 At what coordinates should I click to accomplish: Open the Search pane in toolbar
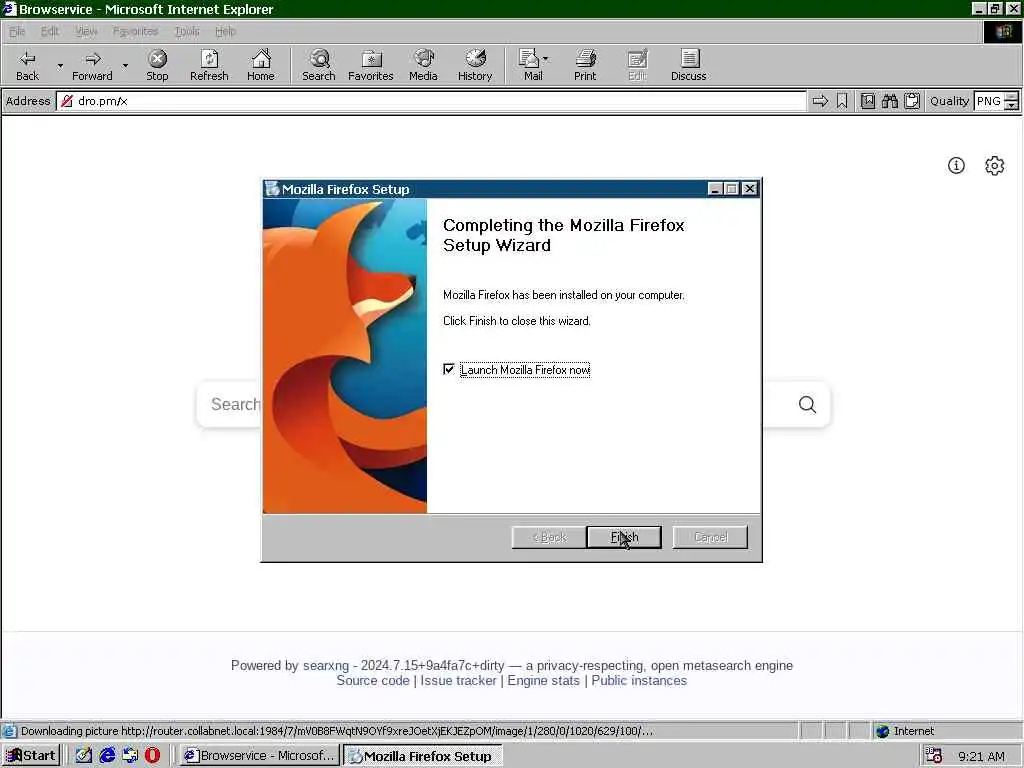319,65
